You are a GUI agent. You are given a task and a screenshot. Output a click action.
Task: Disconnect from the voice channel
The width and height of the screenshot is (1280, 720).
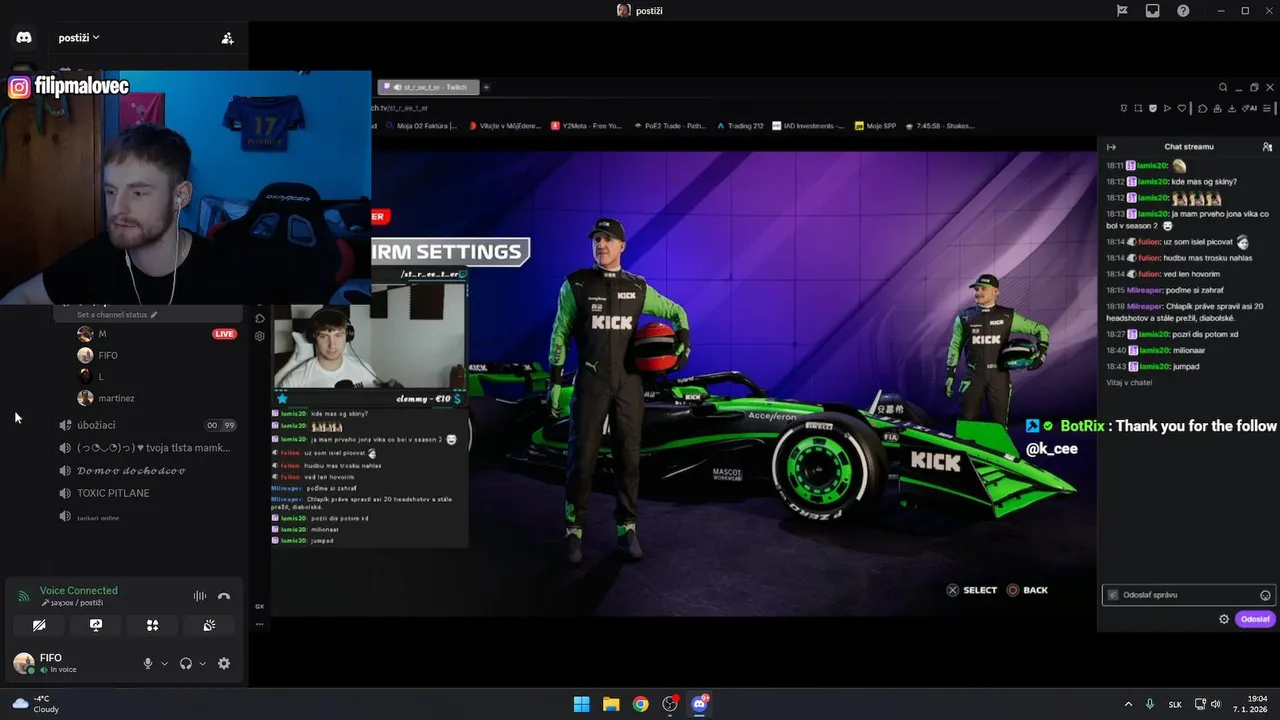click(224, 596)
